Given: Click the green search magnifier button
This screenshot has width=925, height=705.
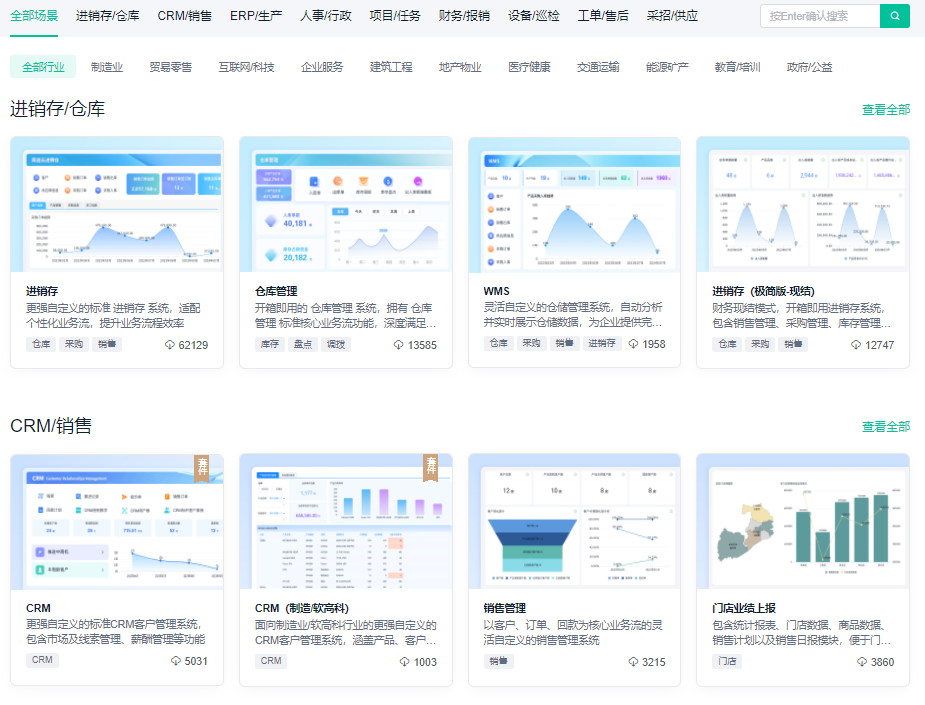Looking at the screenshot, I should [x=895, y=16].
